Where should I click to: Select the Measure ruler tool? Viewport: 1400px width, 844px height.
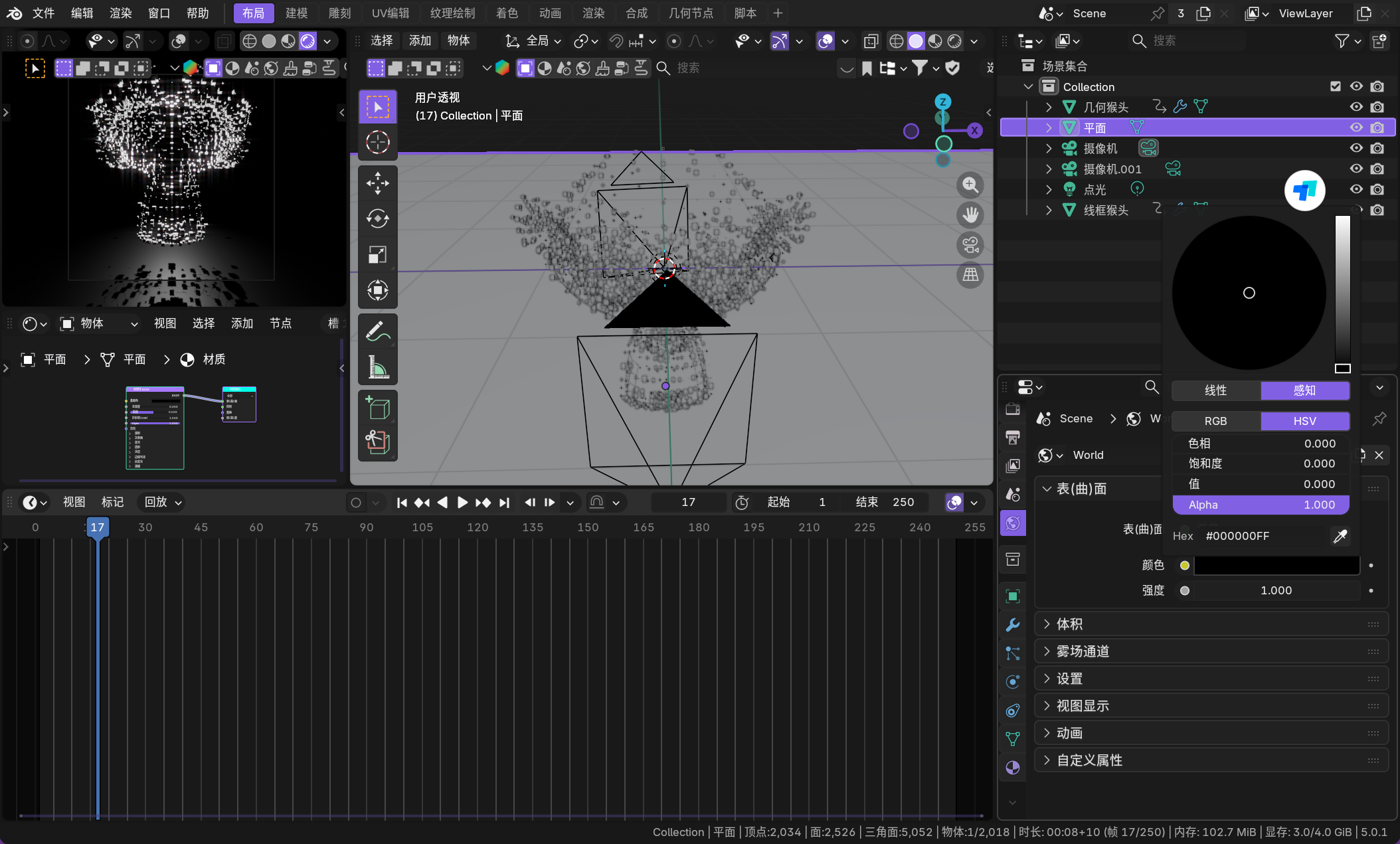coord(377,367)
